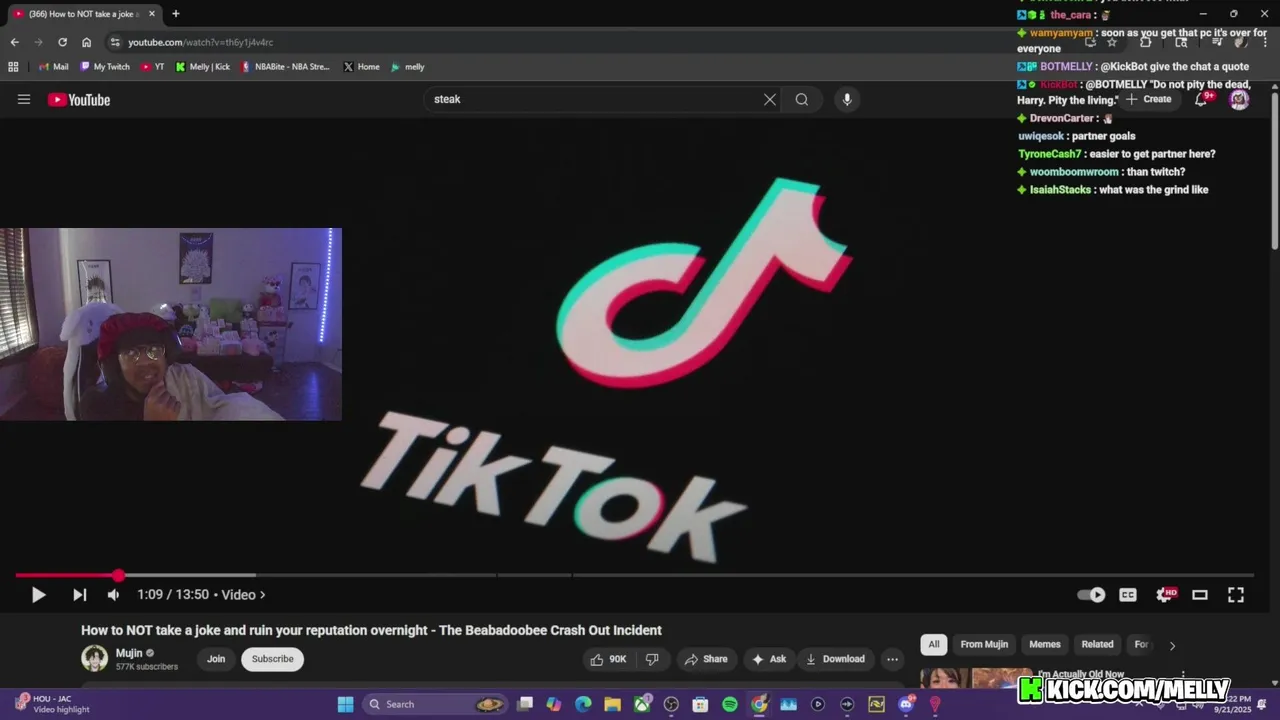The height and width of the screenshot is (720, 1280).
Task: Go to the YouTube home logo
Action: pyautogui.click(x=79, y=99)
